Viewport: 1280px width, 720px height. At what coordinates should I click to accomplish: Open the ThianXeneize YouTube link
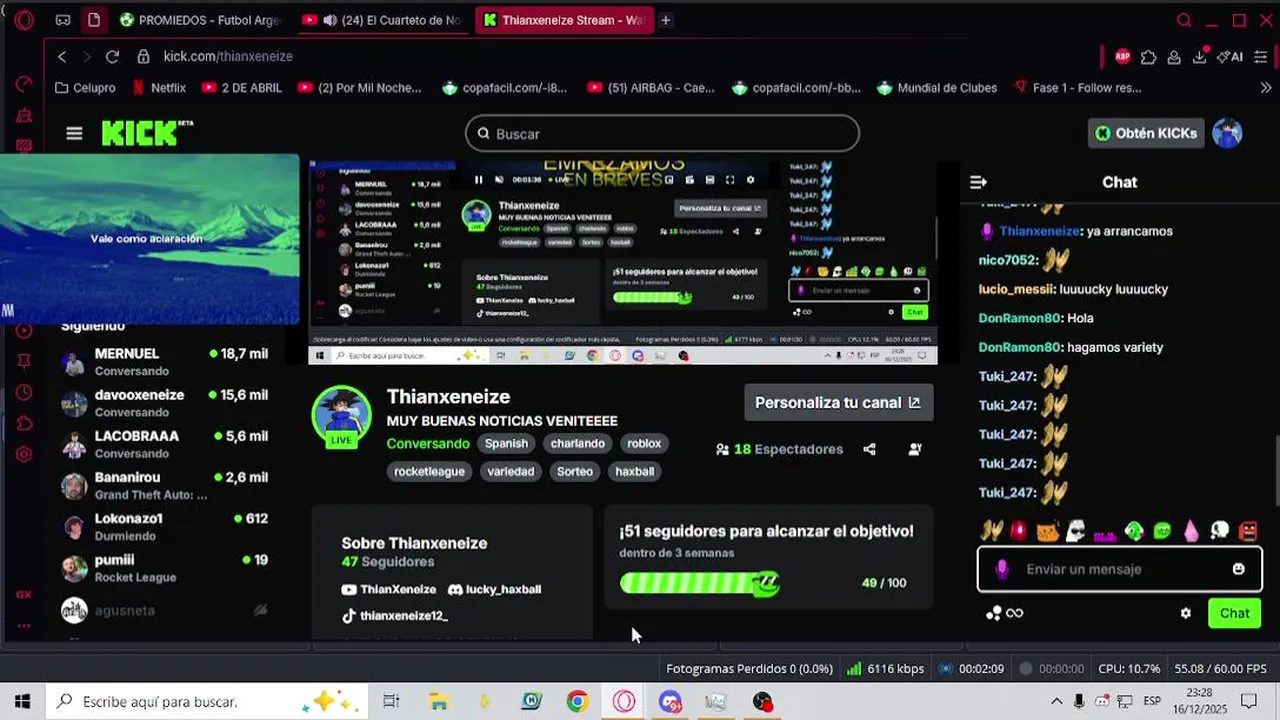click(389, 589)
